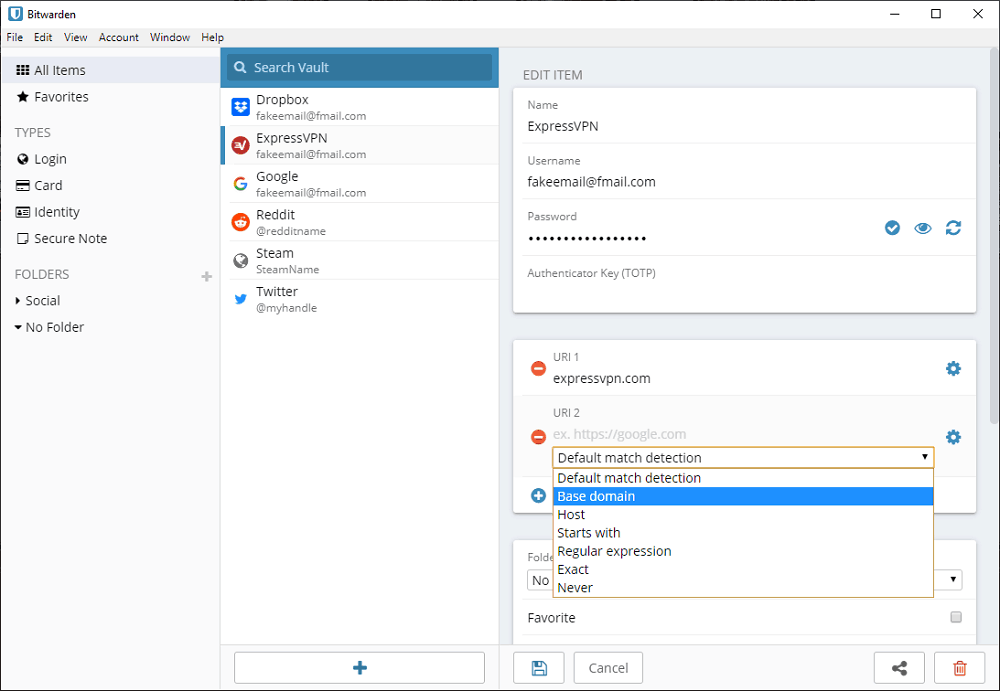
Task: Toggle password visibility eye icon
Action: click(923, 228)
